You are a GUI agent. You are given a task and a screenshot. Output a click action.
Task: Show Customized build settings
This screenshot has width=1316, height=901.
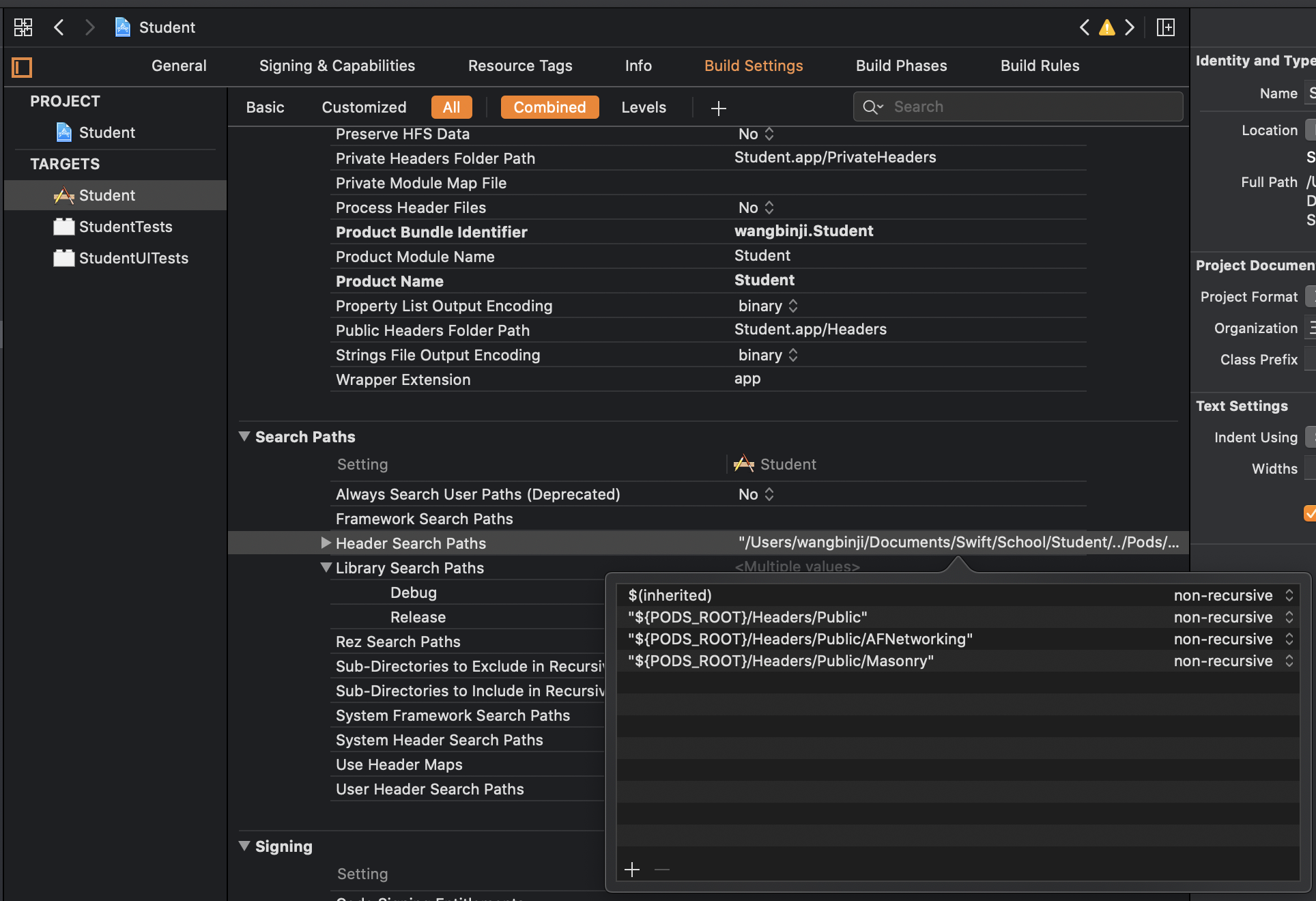[x=364, y=107]
